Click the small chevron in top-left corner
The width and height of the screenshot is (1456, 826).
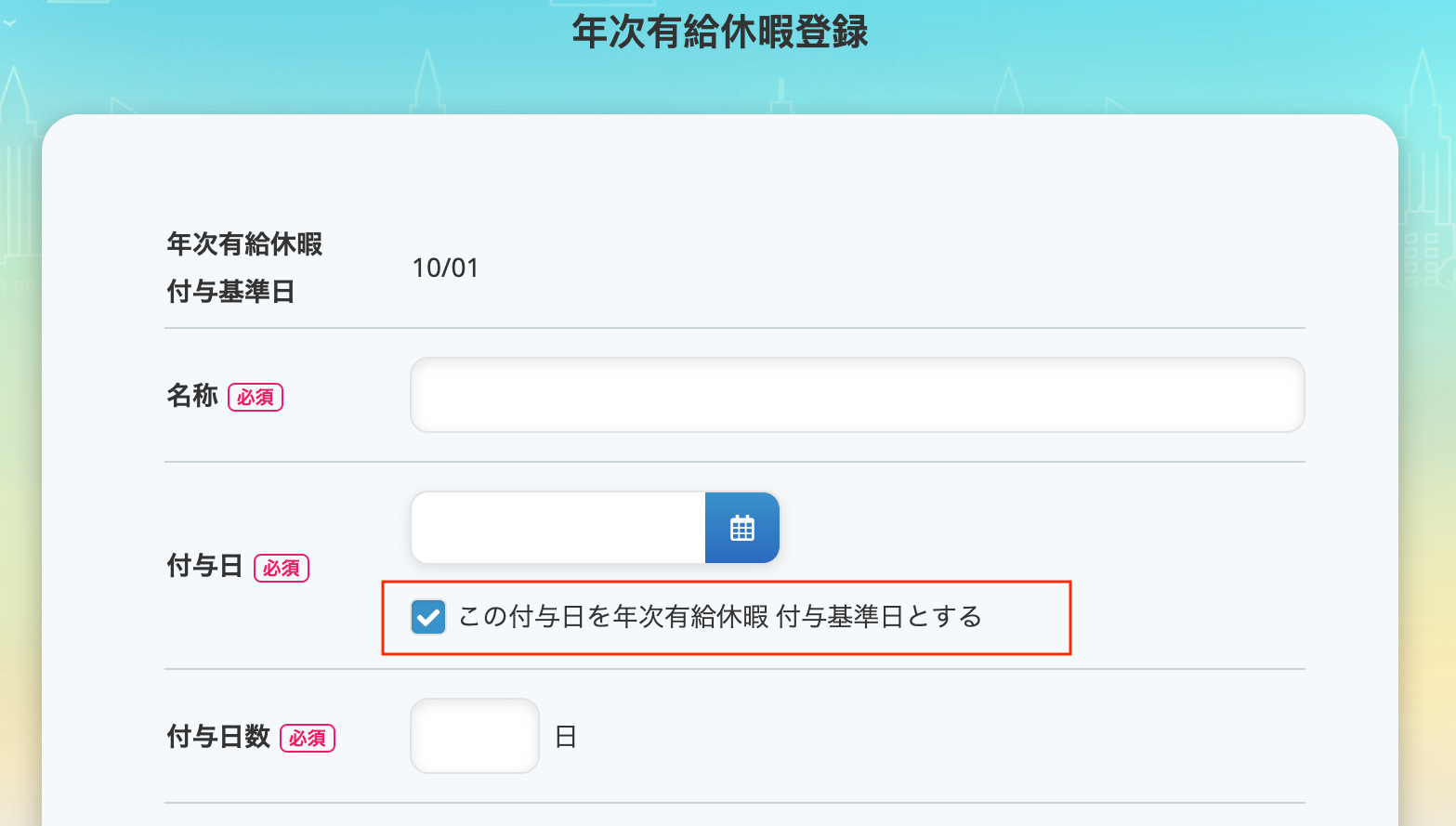point(9,22)
